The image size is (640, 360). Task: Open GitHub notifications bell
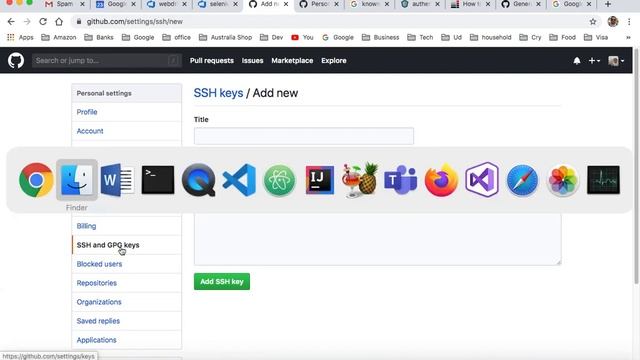pyautogui.click(x=577, y=61)
